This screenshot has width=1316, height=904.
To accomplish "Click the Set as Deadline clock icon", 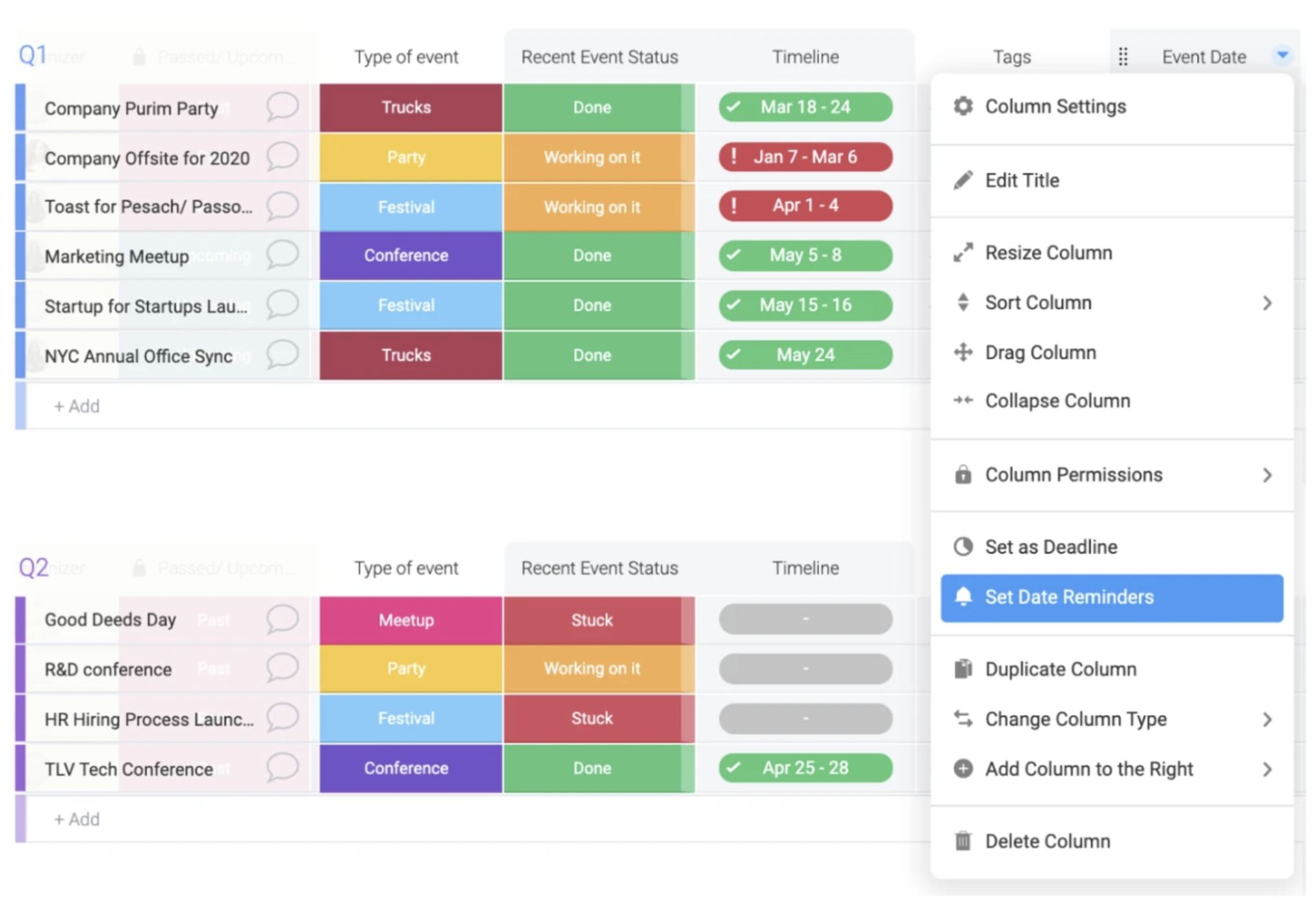I will (962, 547).
